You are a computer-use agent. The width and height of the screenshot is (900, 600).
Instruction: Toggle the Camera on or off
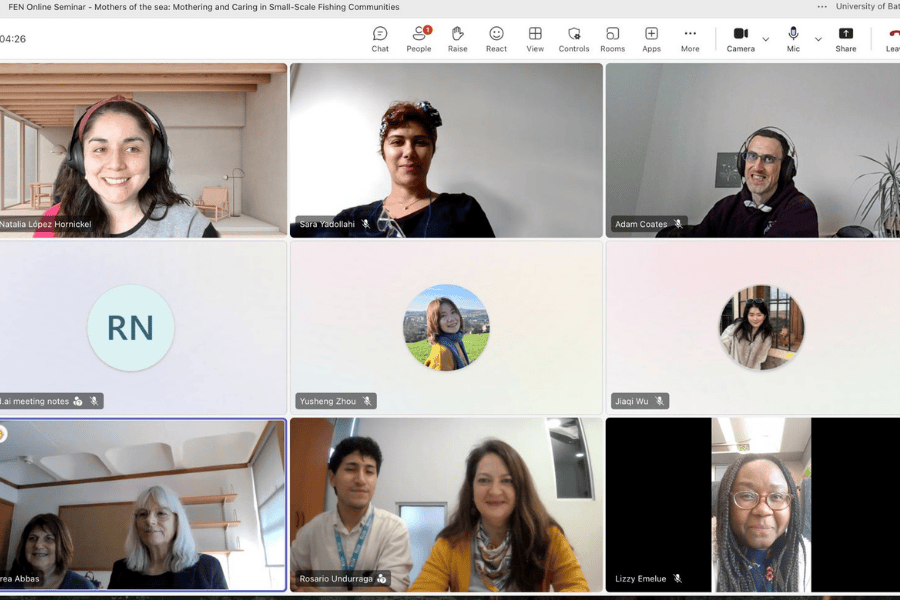click(741, 38)
